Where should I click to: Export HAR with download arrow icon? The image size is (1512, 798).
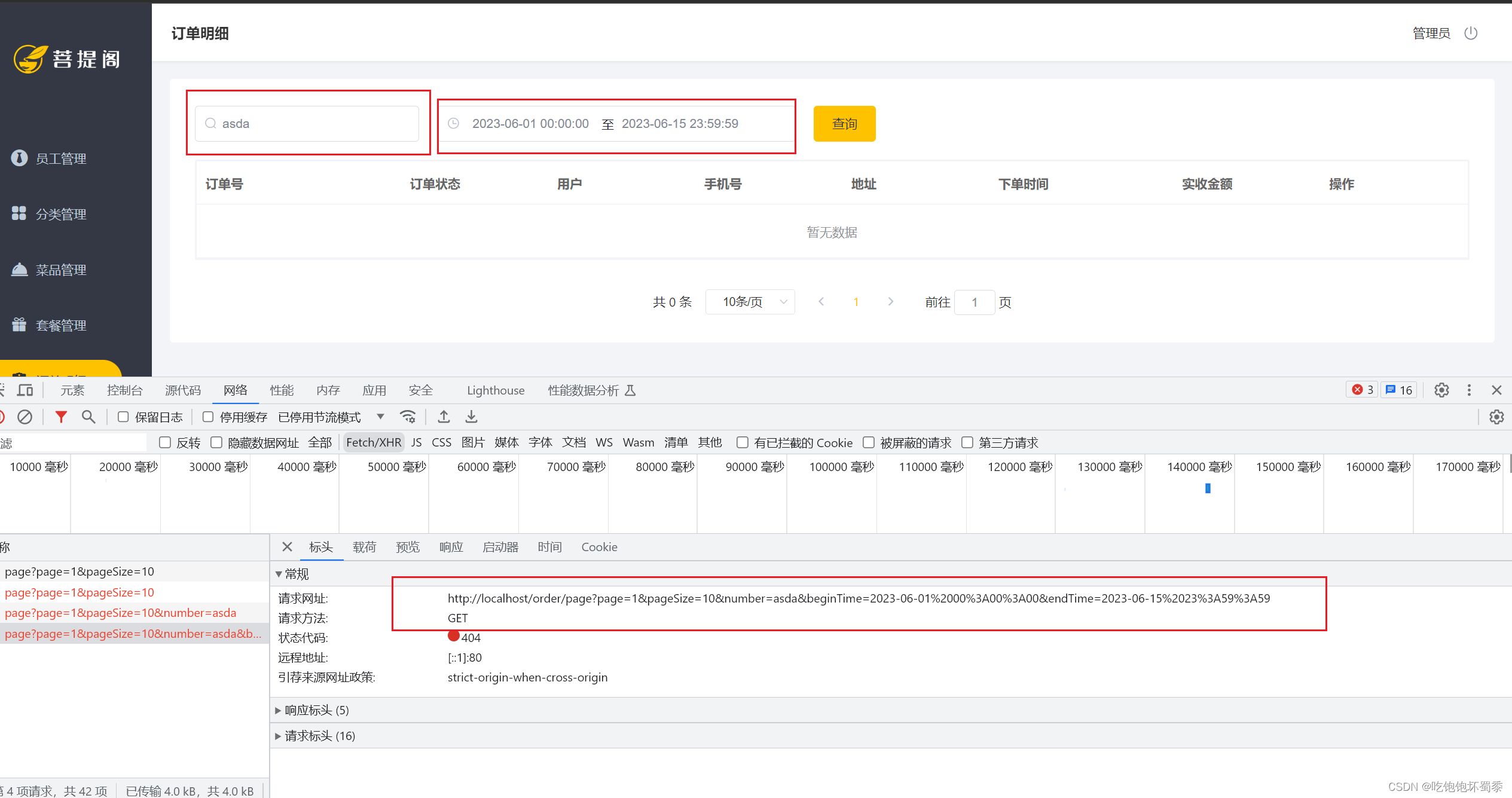point(471,417)
